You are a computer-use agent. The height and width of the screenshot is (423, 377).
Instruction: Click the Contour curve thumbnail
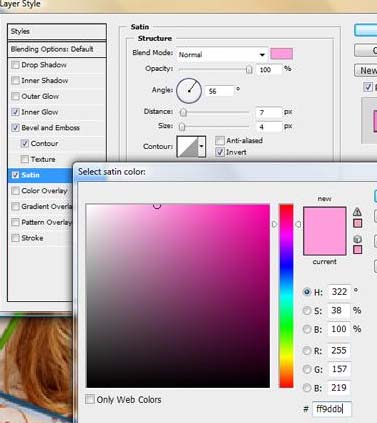[188, 146]
